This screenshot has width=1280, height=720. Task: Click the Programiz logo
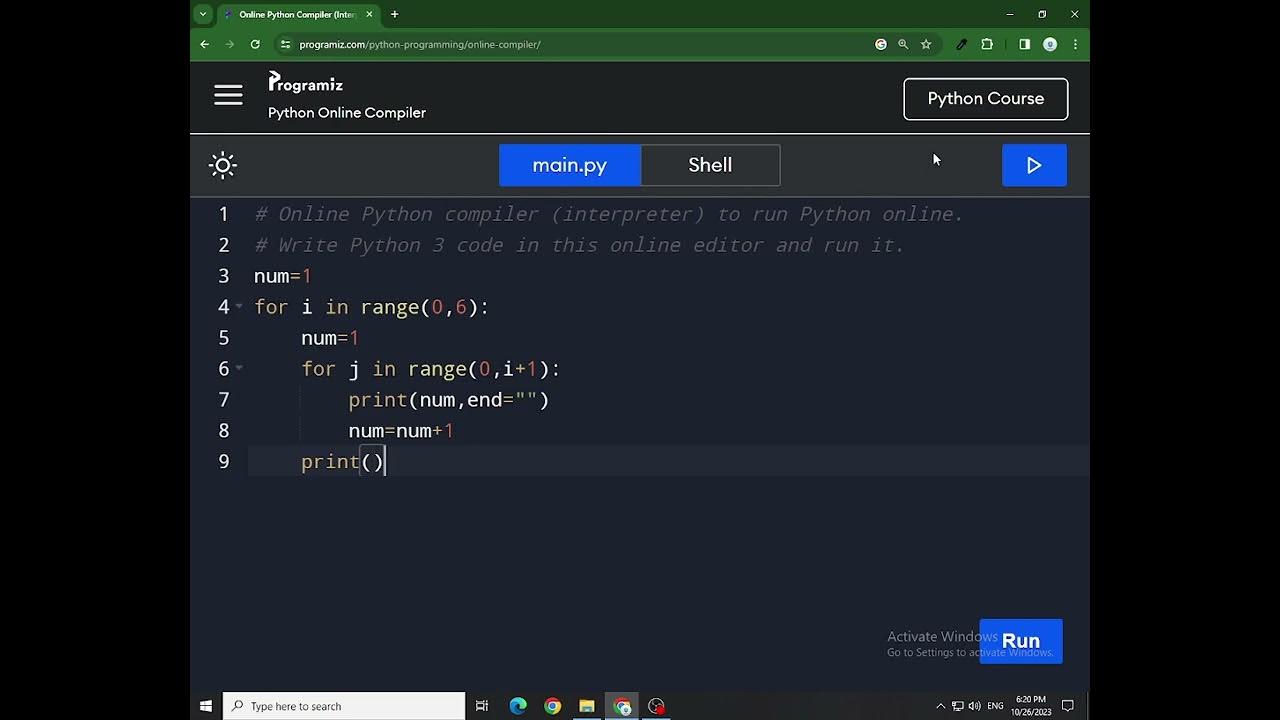pos(306,83)
